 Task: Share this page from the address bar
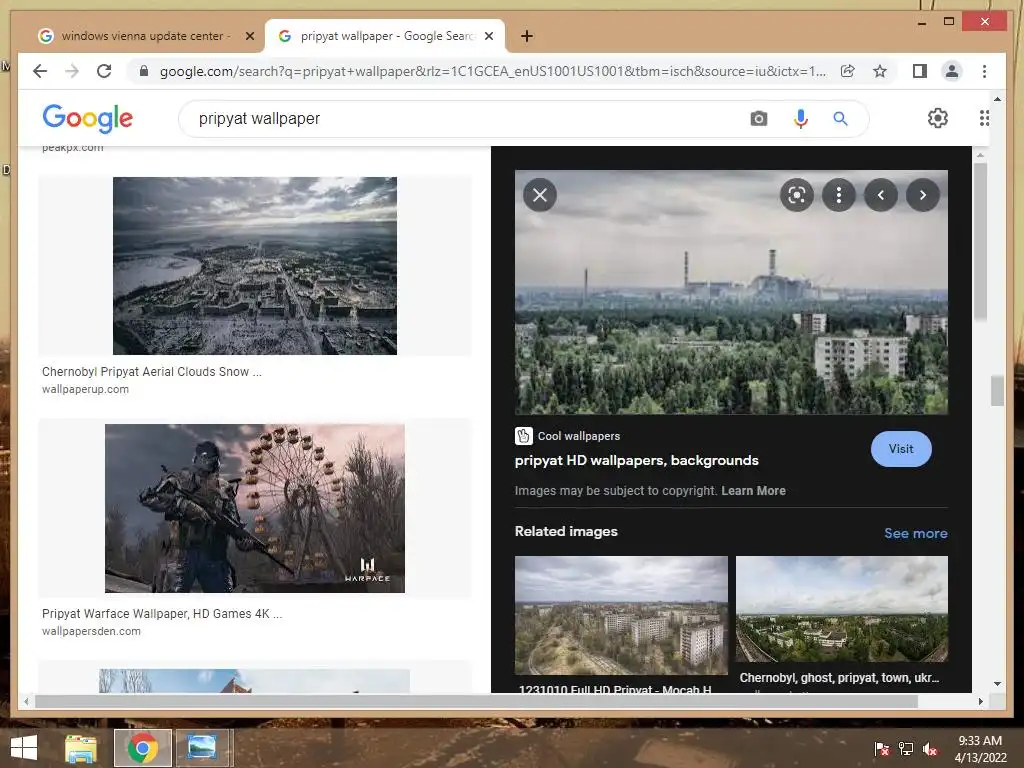(848, 71)
